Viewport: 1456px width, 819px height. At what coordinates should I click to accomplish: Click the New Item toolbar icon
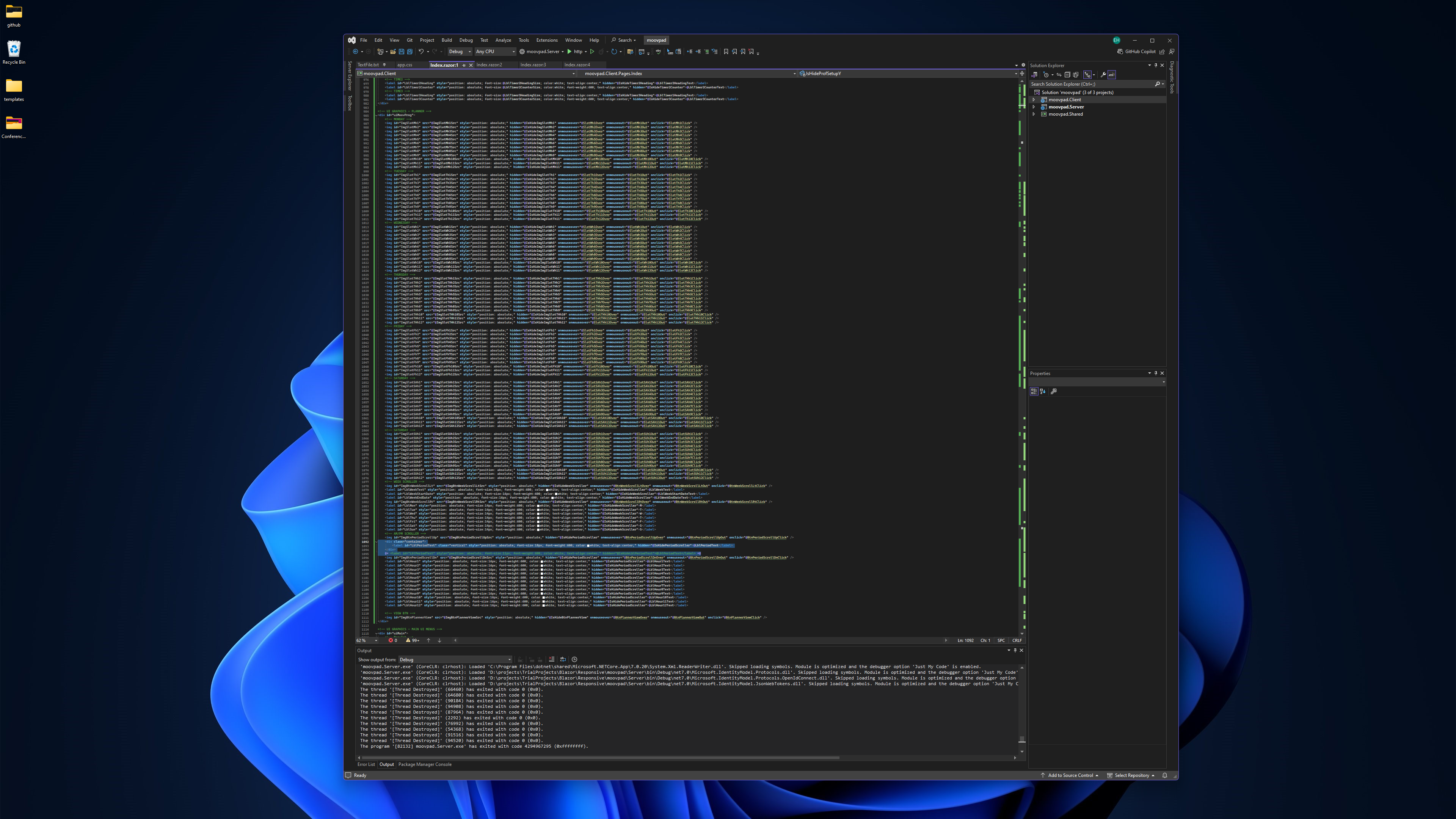click(380, 52)
